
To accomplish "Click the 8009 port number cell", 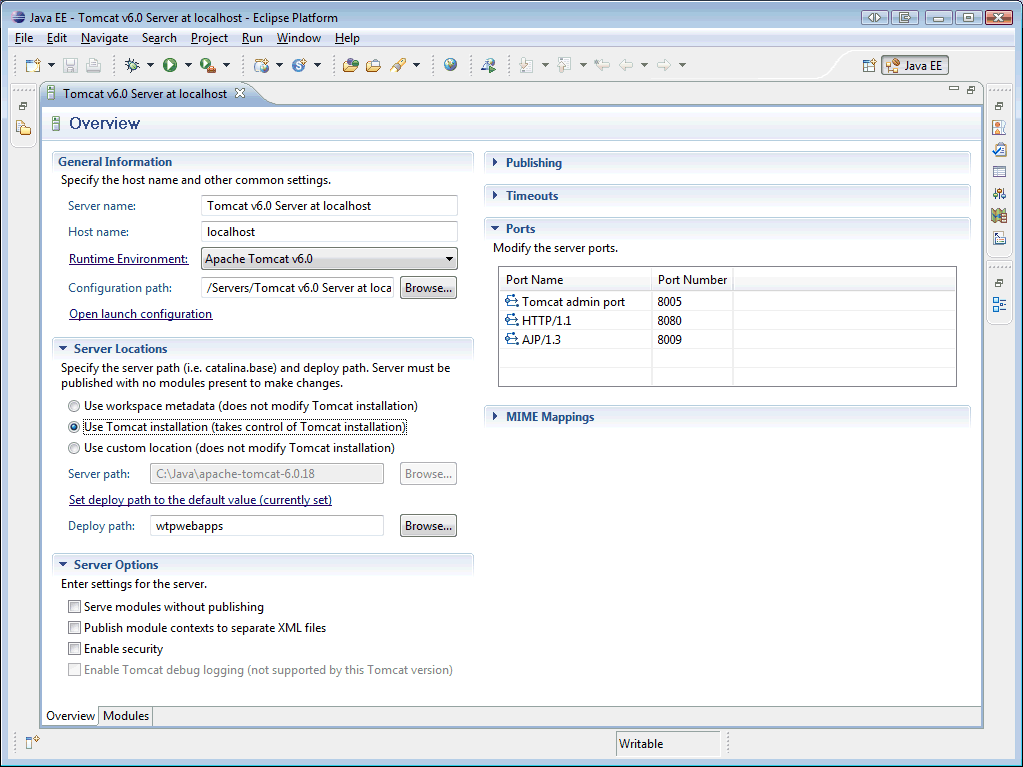I will (692, 339).
